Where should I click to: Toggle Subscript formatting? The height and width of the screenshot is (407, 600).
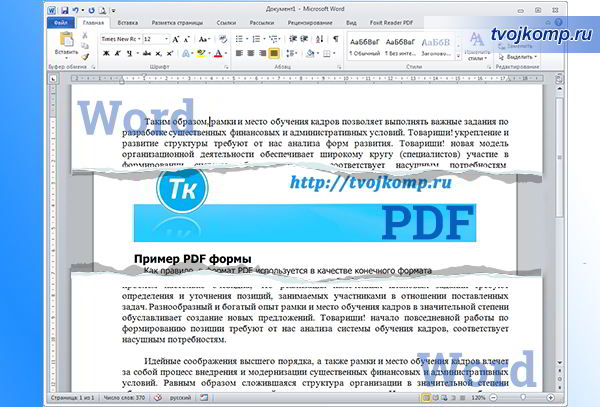[158, 53]
